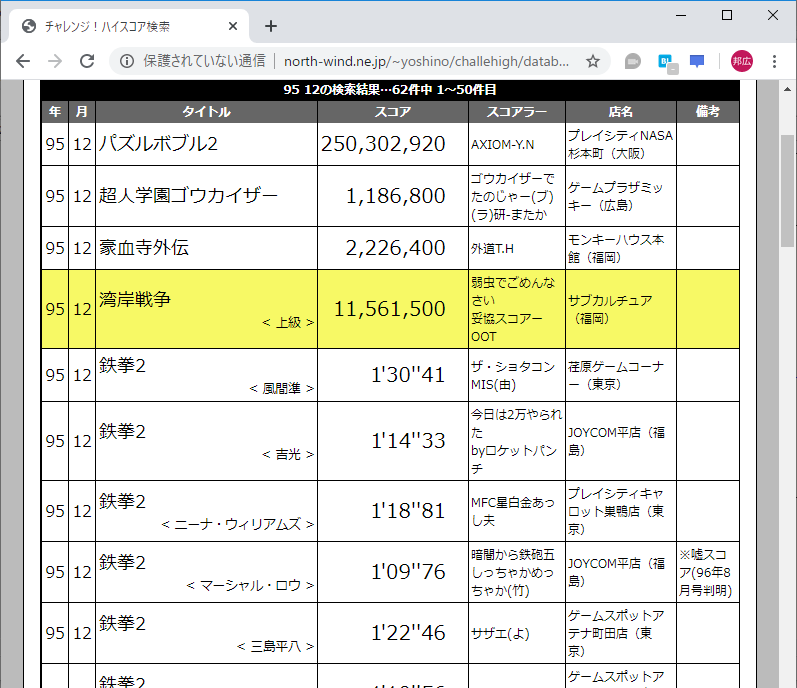This screenshot has height=688, width=797.
Task: Select title 超人学園ゴウカイザー
Action: (x=188, y=196)
